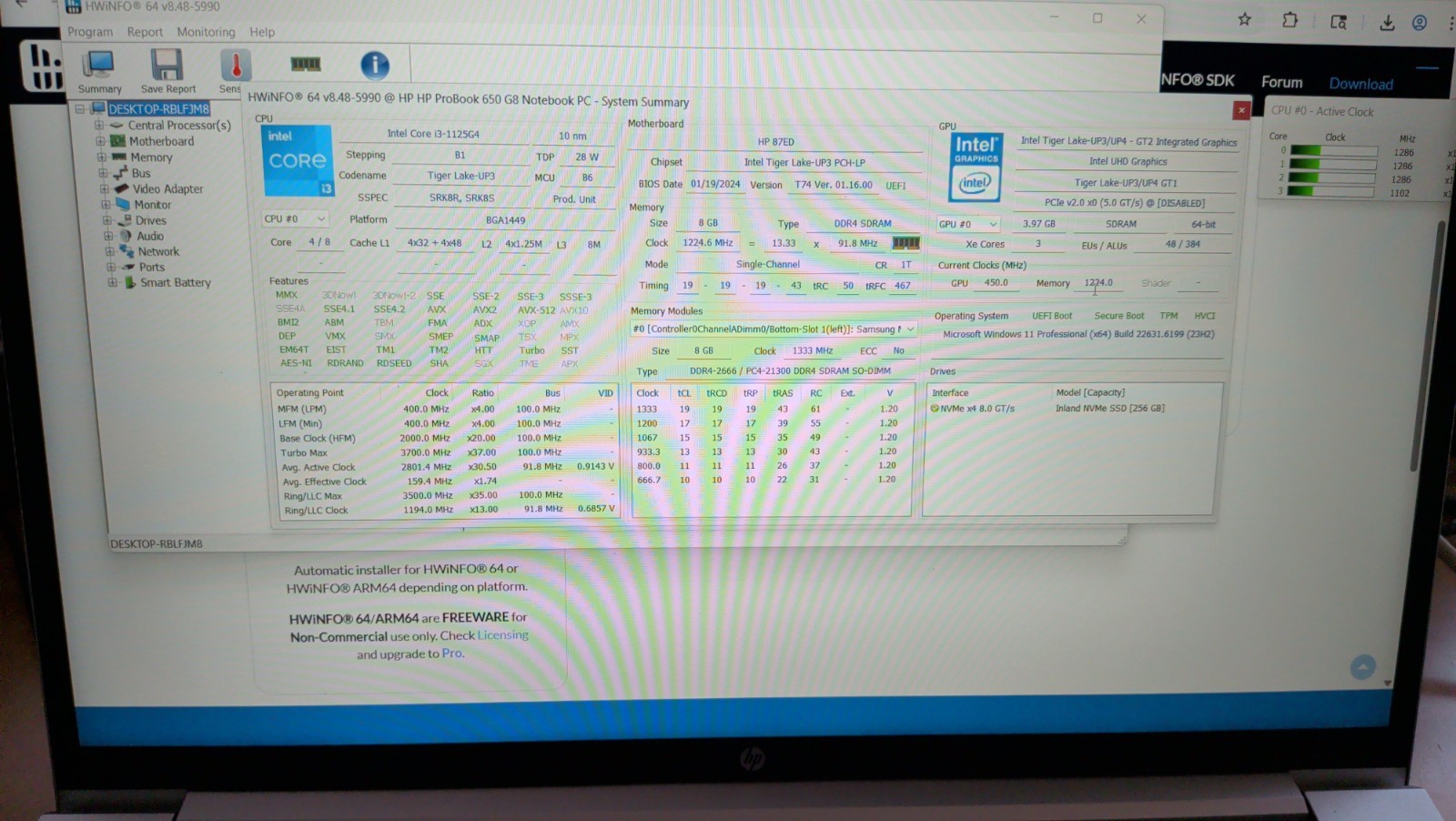Click the Inland NVMe SSD drive entry
Viewport: 1456px width, 821px height.
pyautogui.click(x=1109, y=409)
